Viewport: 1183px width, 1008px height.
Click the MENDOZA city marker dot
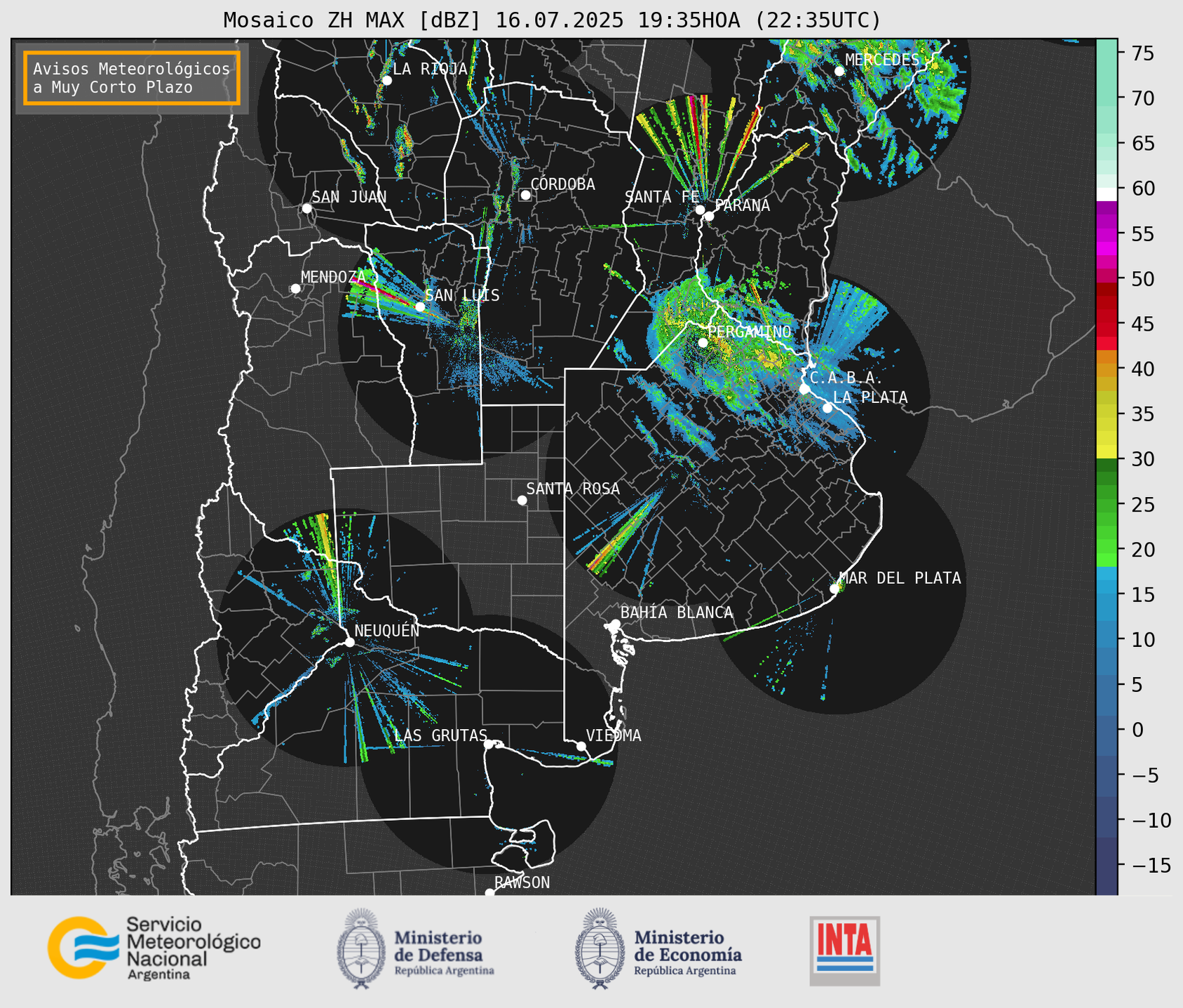tap(295, 289)
